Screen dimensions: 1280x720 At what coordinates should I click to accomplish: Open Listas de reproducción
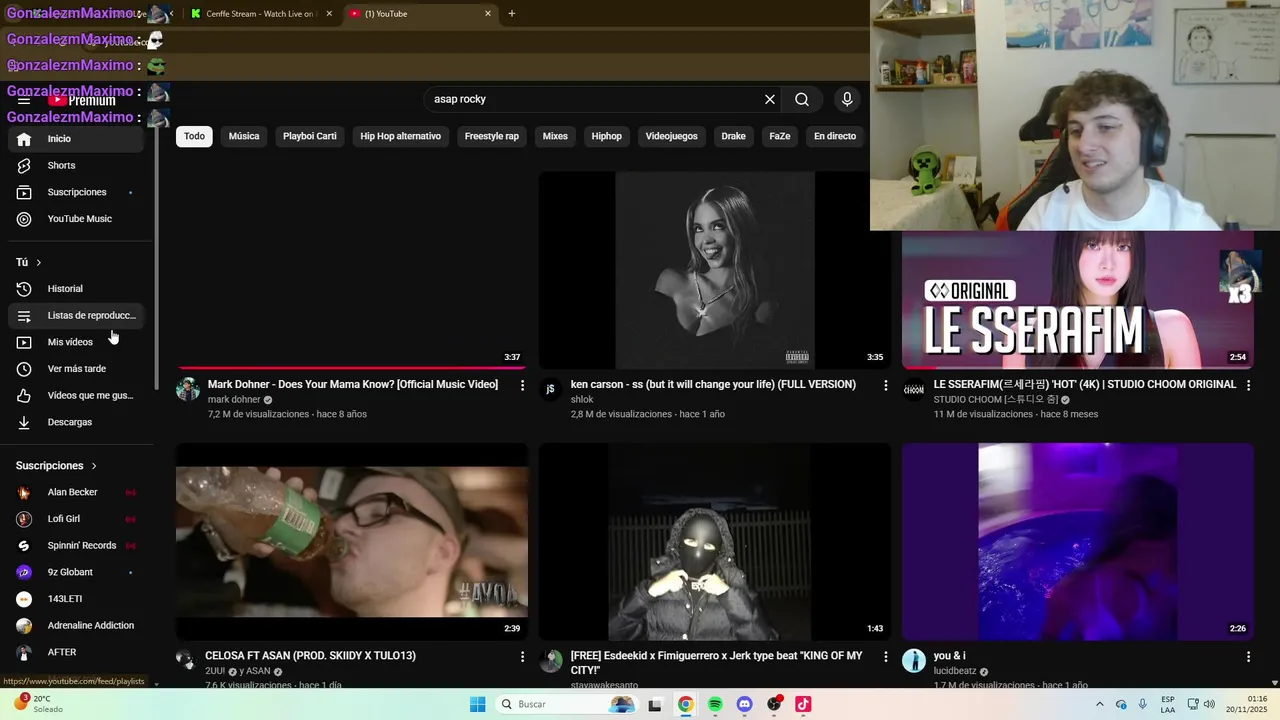point(77,315)
